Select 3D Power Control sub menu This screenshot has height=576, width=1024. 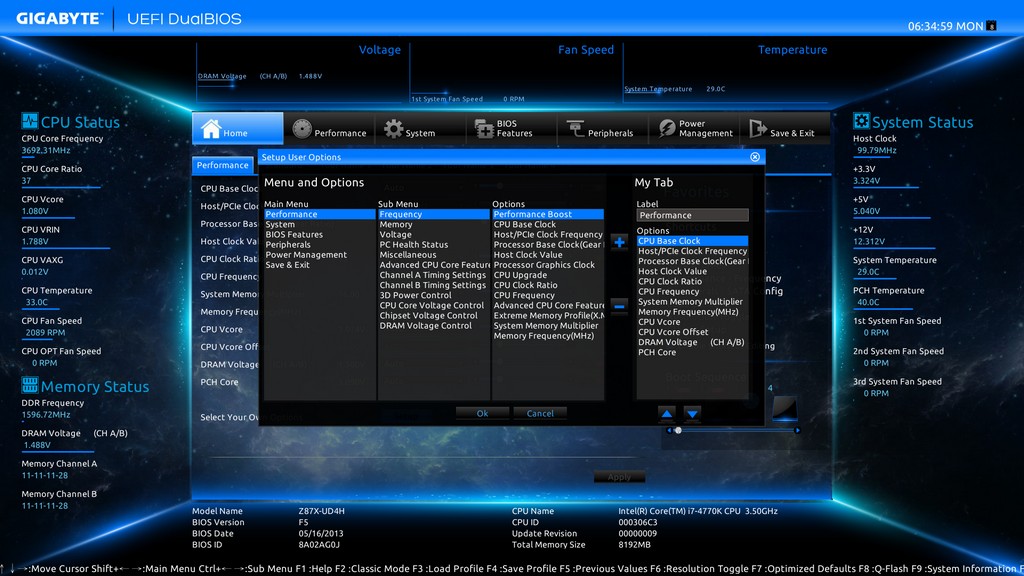434,295
